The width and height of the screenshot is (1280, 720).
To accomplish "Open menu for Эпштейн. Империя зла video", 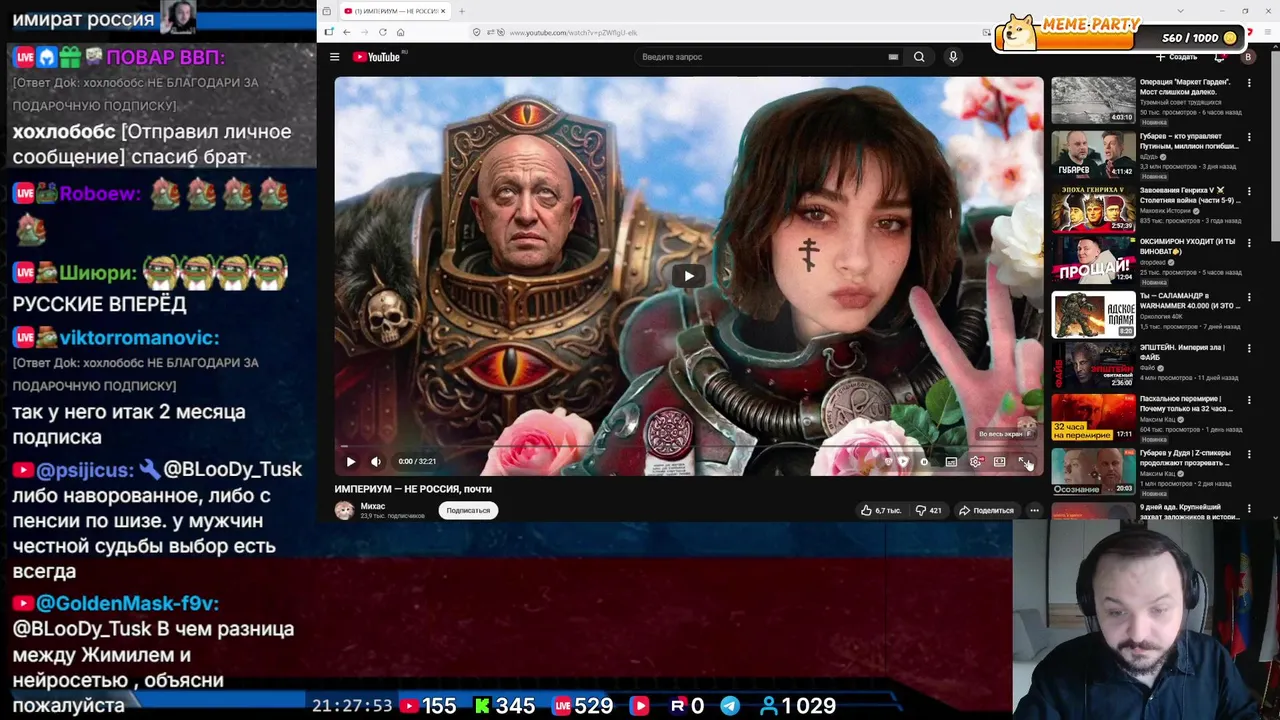I will 1249,348.
